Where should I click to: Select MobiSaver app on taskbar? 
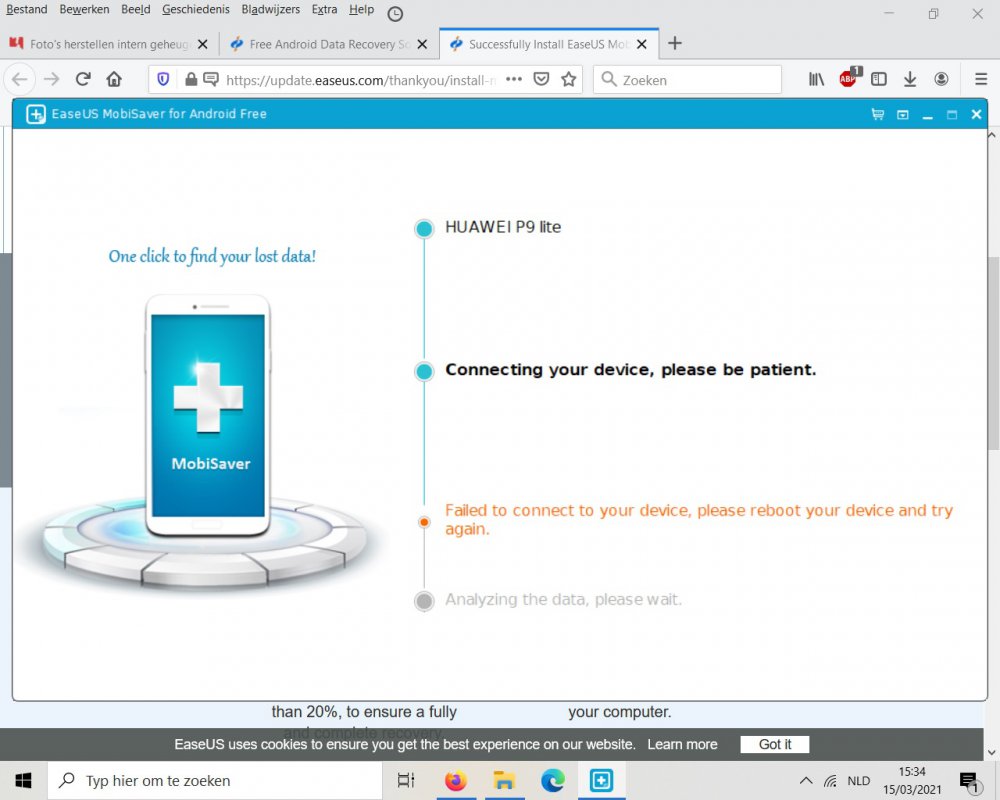(601, 780)
